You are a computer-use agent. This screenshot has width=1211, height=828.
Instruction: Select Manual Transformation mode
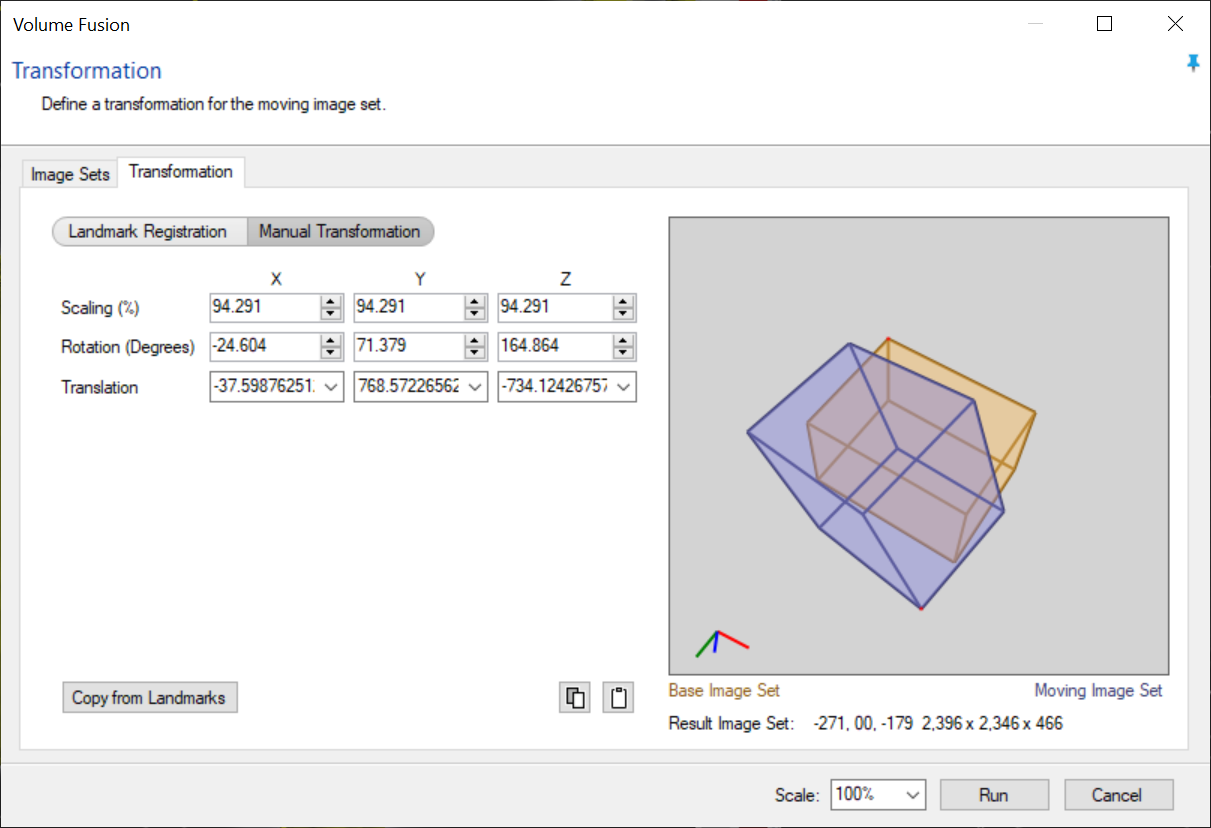pos(339,232)
